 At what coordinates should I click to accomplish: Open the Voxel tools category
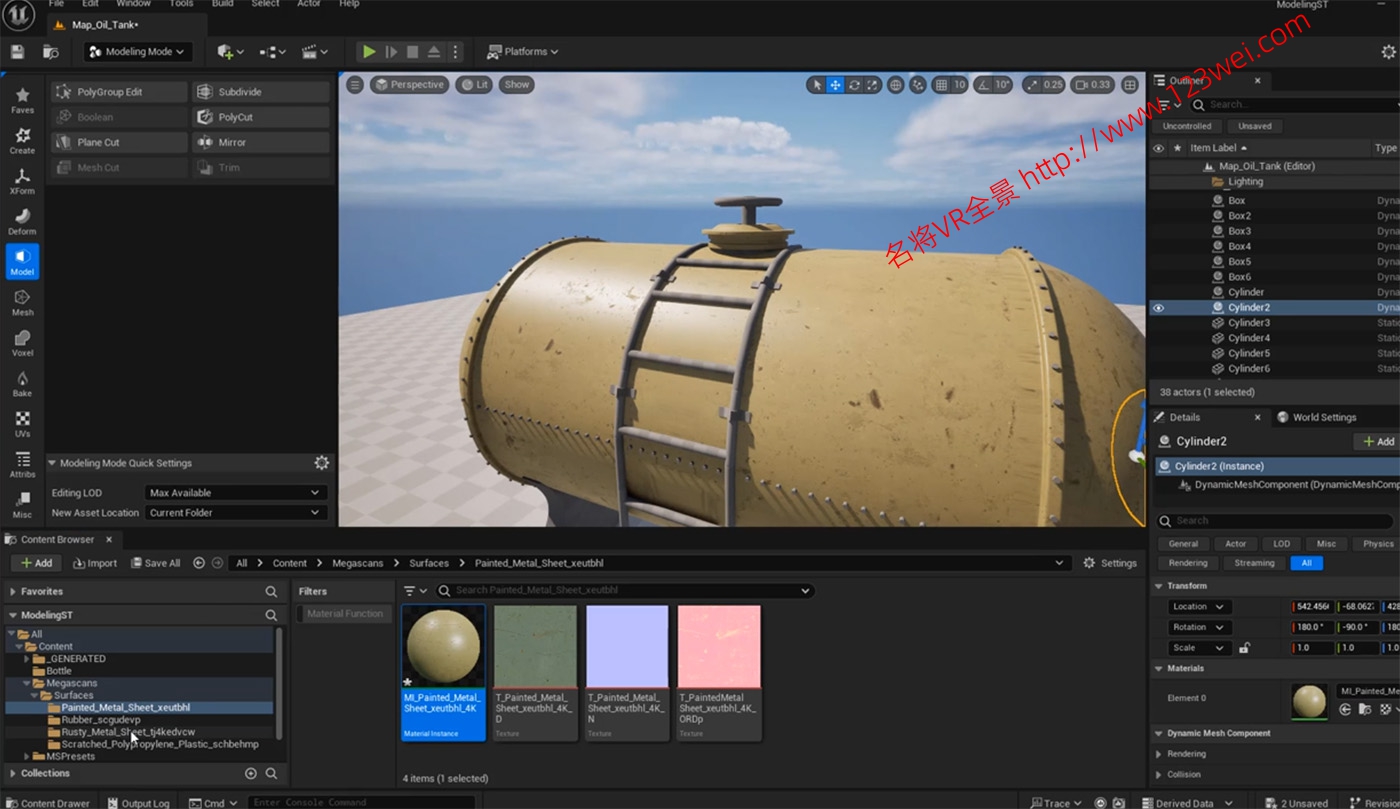(x=22, y=343)
